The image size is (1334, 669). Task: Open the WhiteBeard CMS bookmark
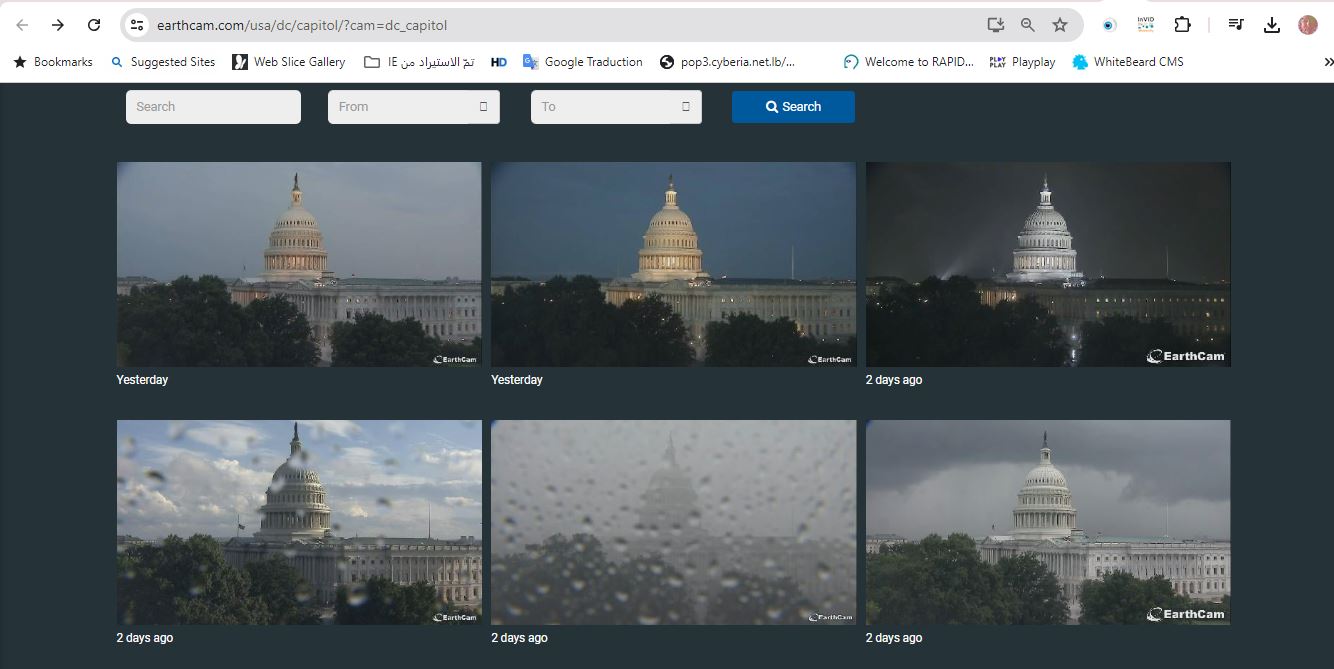pos(1127,62)
